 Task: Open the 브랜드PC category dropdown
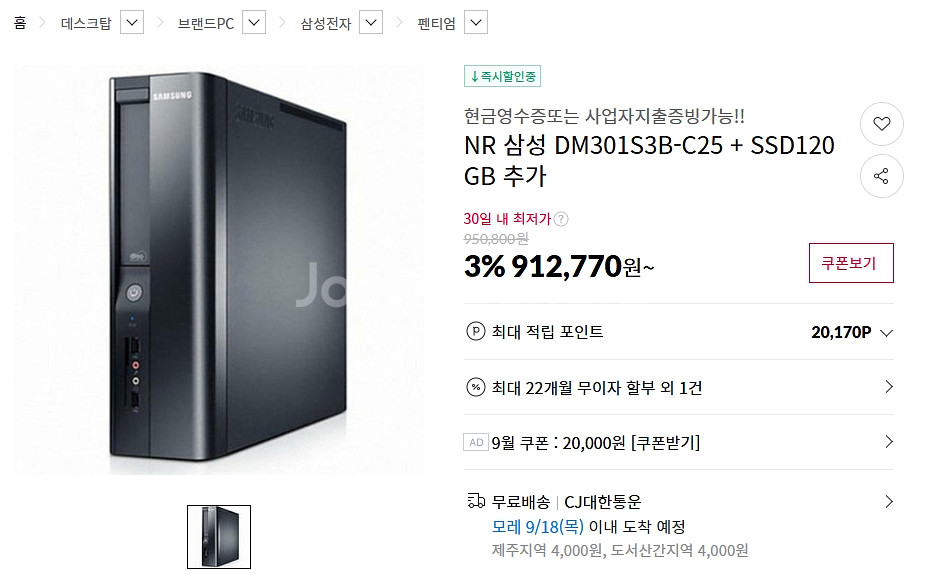pos(254,22)
